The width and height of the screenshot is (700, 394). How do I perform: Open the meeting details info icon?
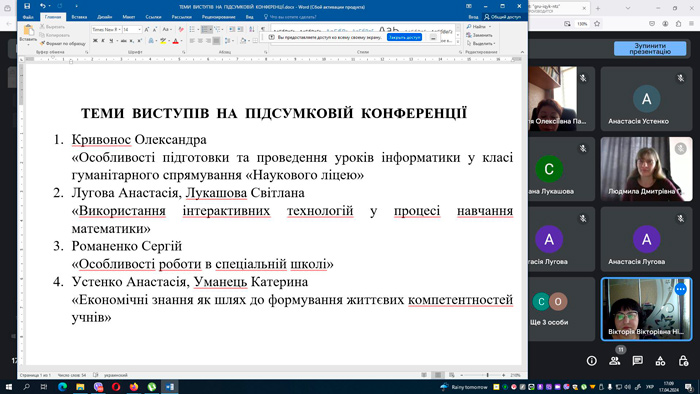pyautogui.click(x=592, y=361)
